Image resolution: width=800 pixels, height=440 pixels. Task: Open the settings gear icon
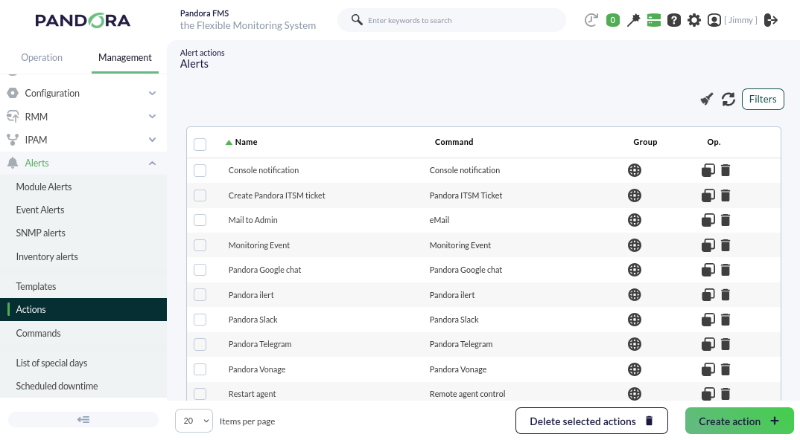pyautogui.click(x=694, y=20)
